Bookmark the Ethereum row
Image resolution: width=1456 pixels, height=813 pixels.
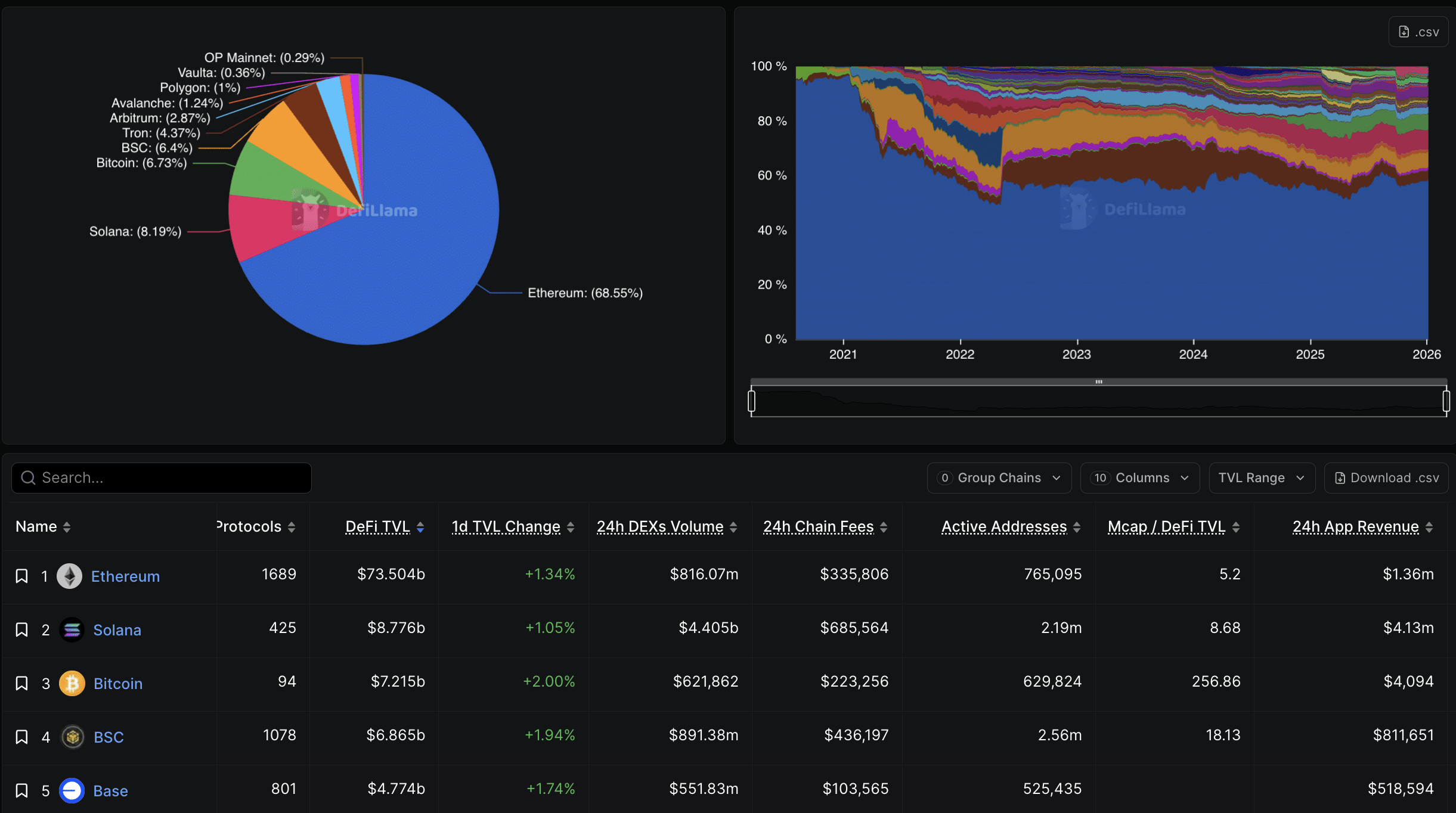pos(21,576)
